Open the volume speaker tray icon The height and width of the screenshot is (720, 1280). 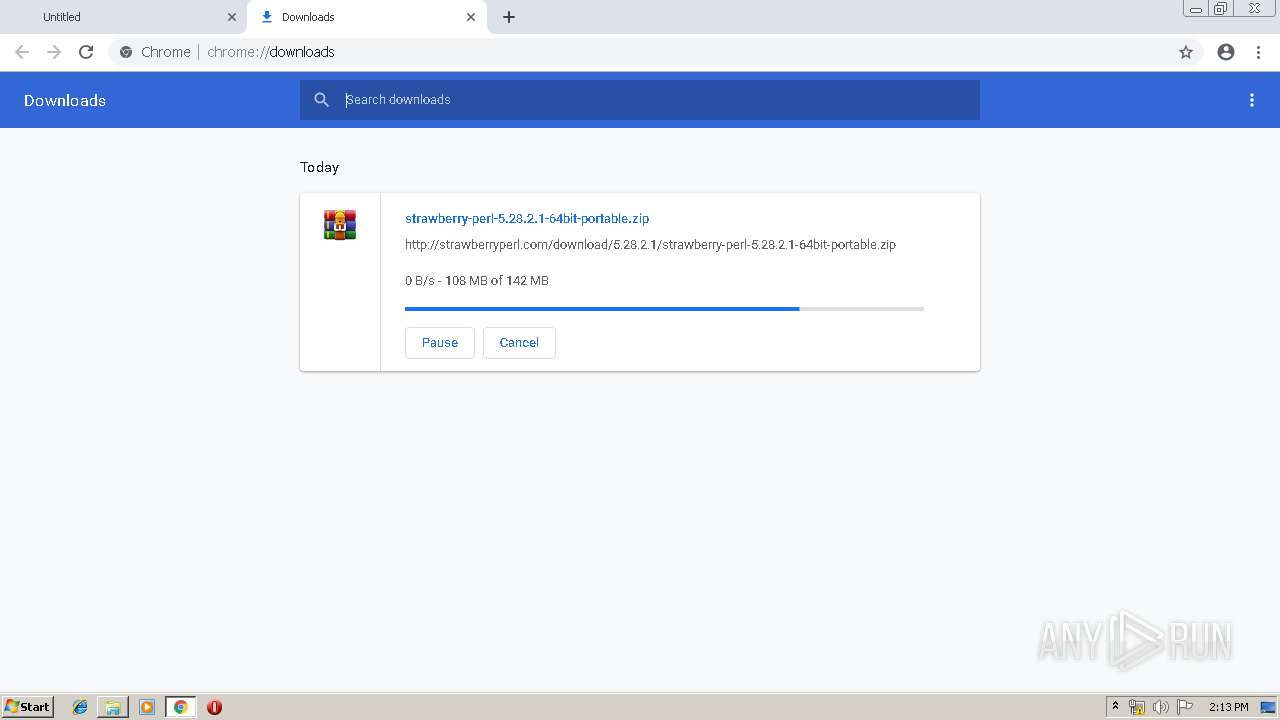tap(1160, 707)
